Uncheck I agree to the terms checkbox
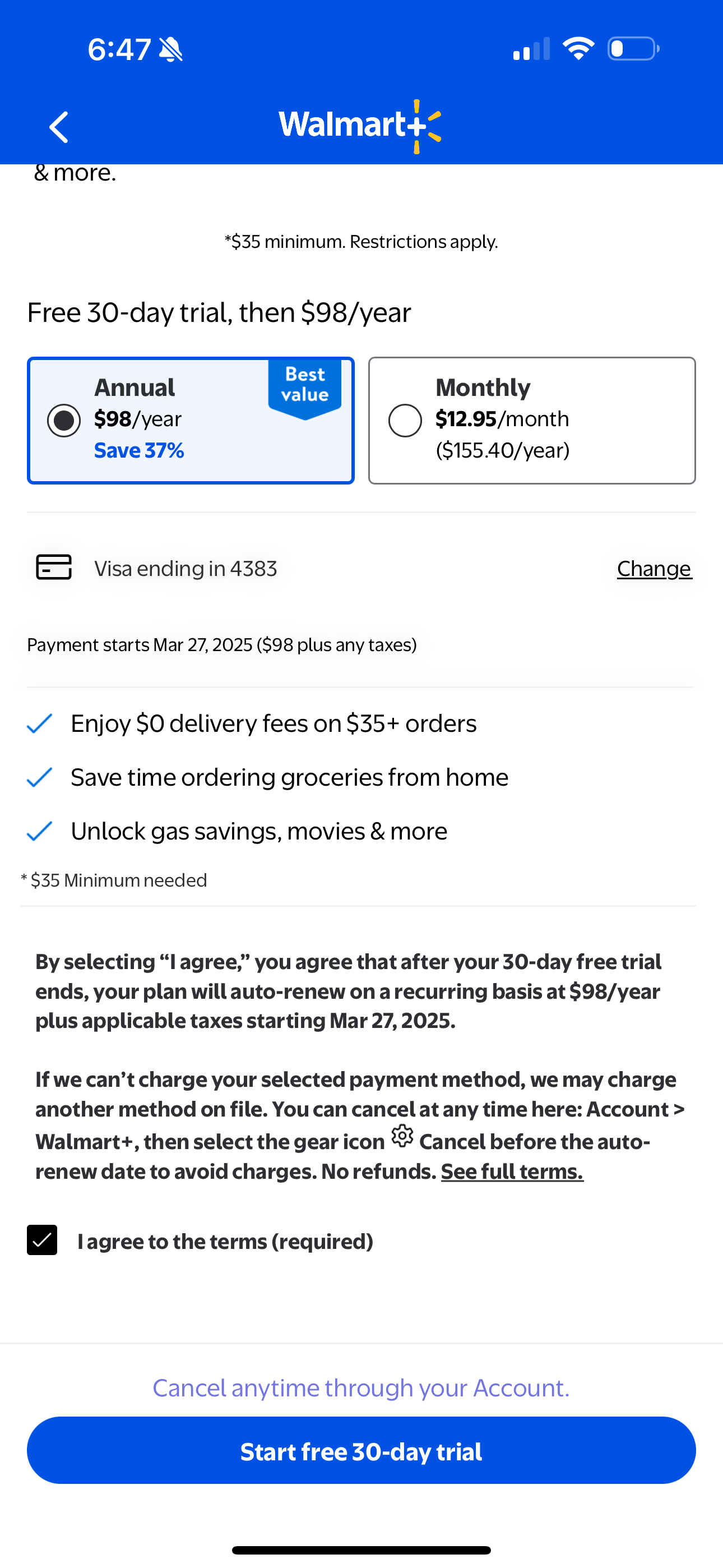 click(x=42, y=1240)
